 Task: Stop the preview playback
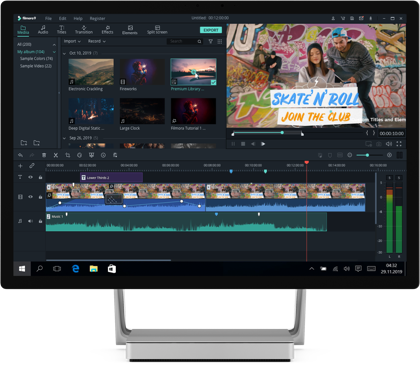[x=243, y=144]
